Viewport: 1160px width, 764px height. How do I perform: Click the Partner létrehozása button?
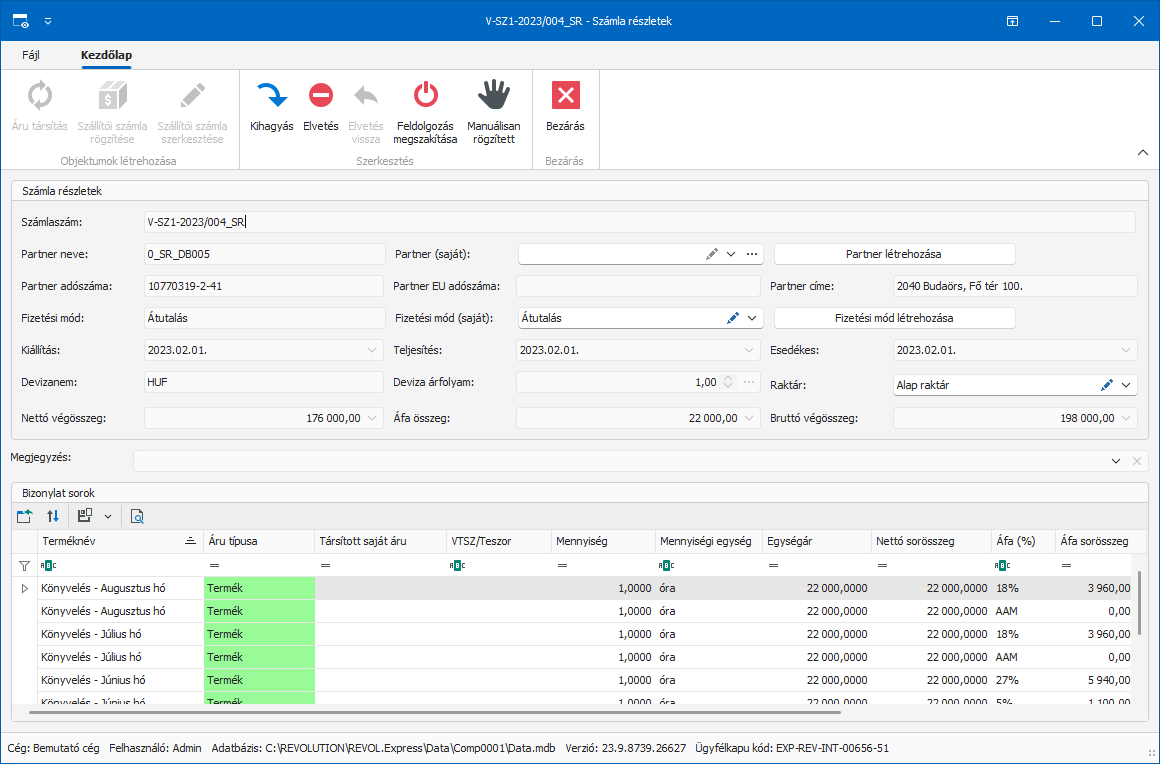[894, 254]
